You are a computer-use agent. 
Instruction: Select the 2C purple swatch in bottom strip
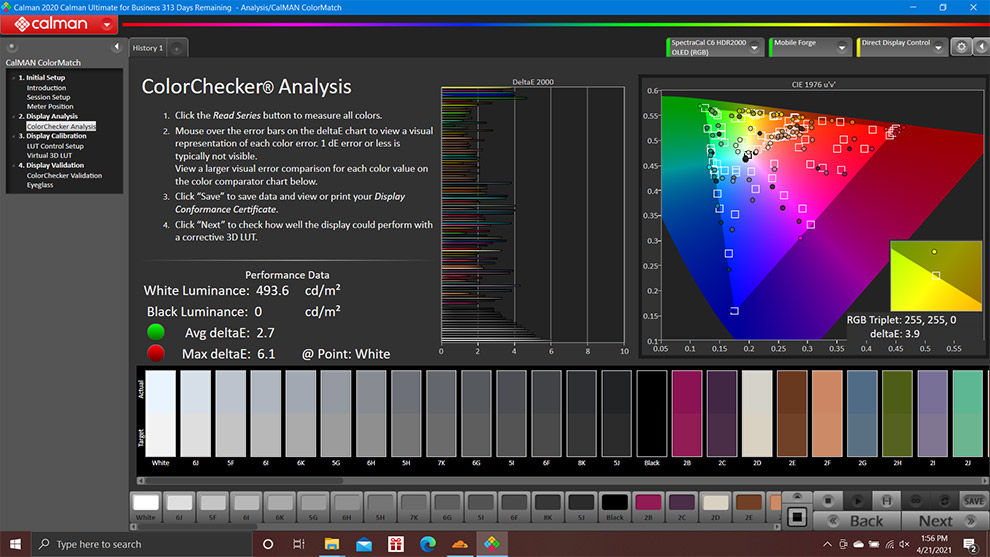click(x=681, y=506)
